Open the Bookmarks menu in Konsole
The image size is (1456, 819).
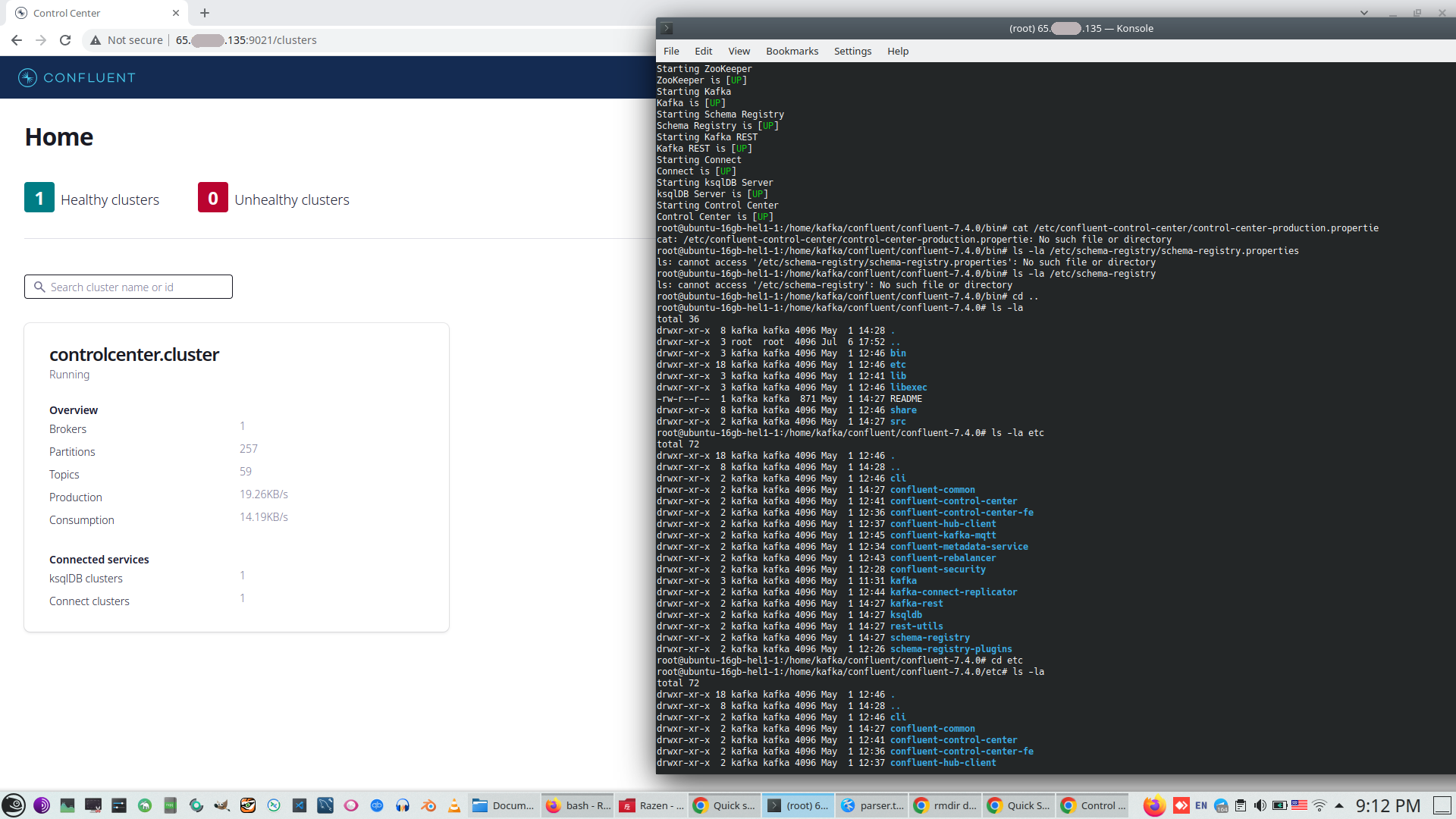792,51
